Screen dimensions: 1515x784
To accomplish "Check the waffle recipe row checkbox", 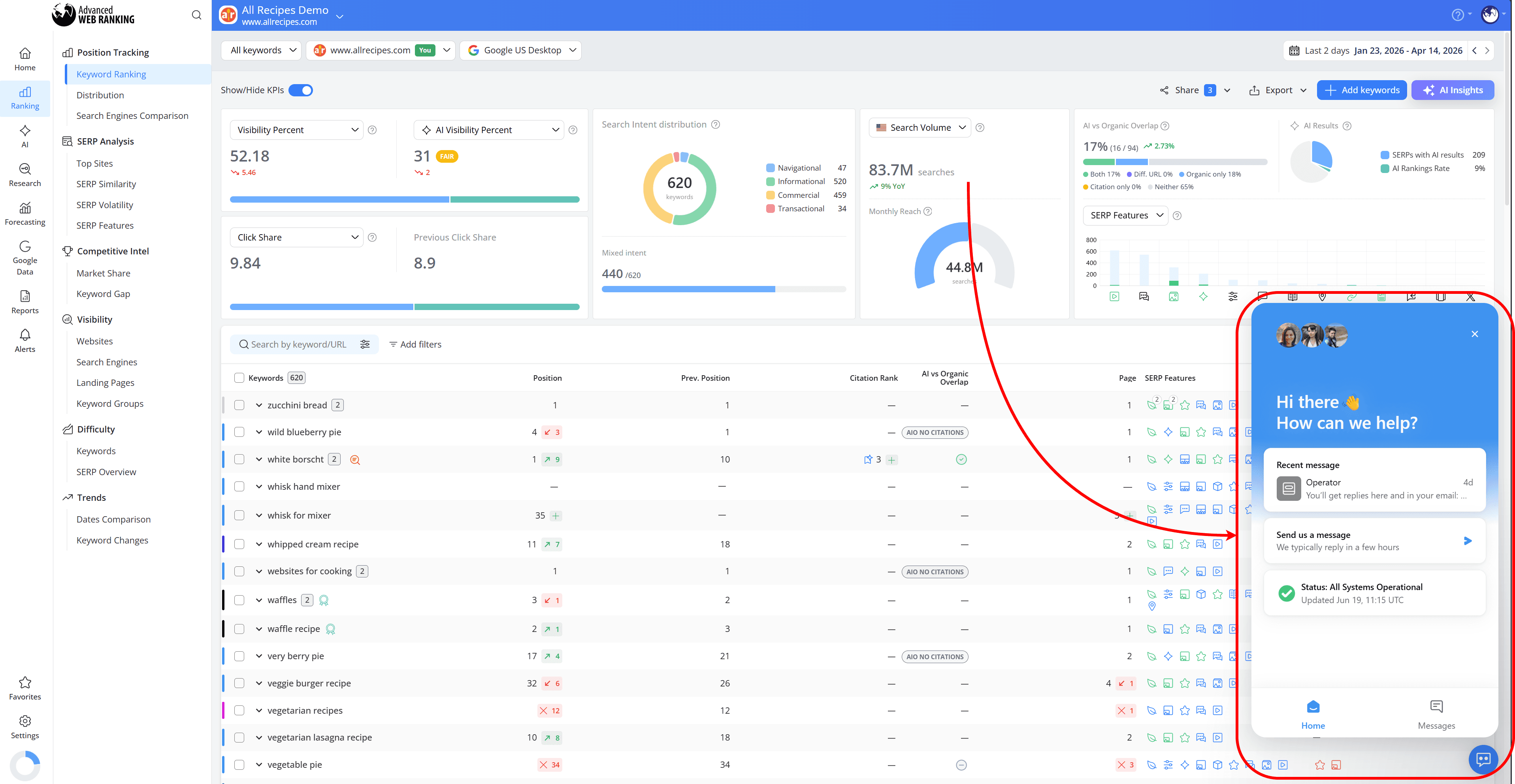I will (239, 629).
